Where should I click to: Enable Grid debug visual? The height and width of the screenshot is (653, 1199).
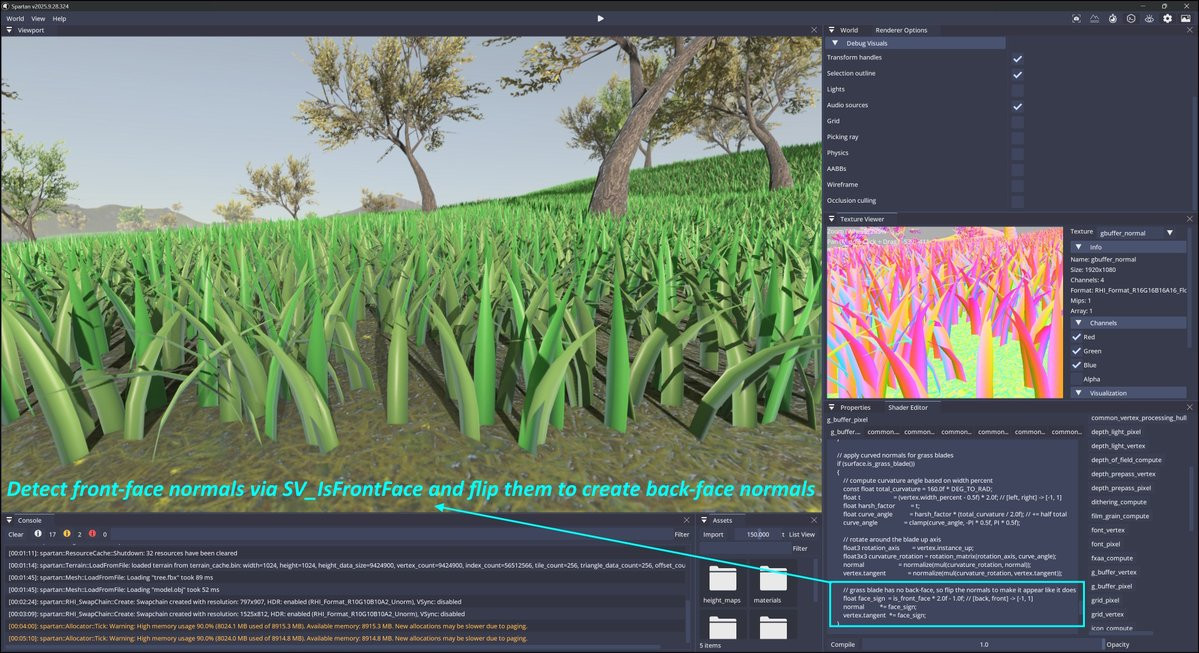[1017, 122]
